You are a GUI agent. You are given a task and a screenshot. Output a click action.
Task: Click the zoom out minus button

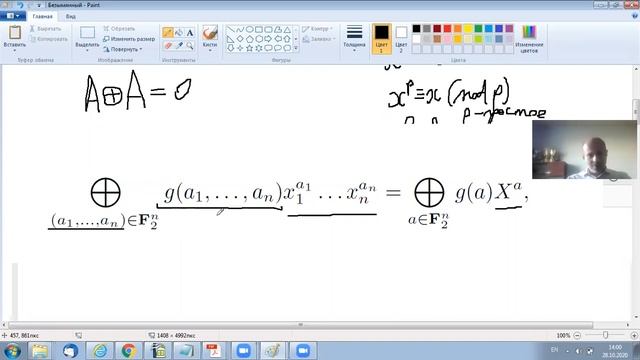point(577,336)
